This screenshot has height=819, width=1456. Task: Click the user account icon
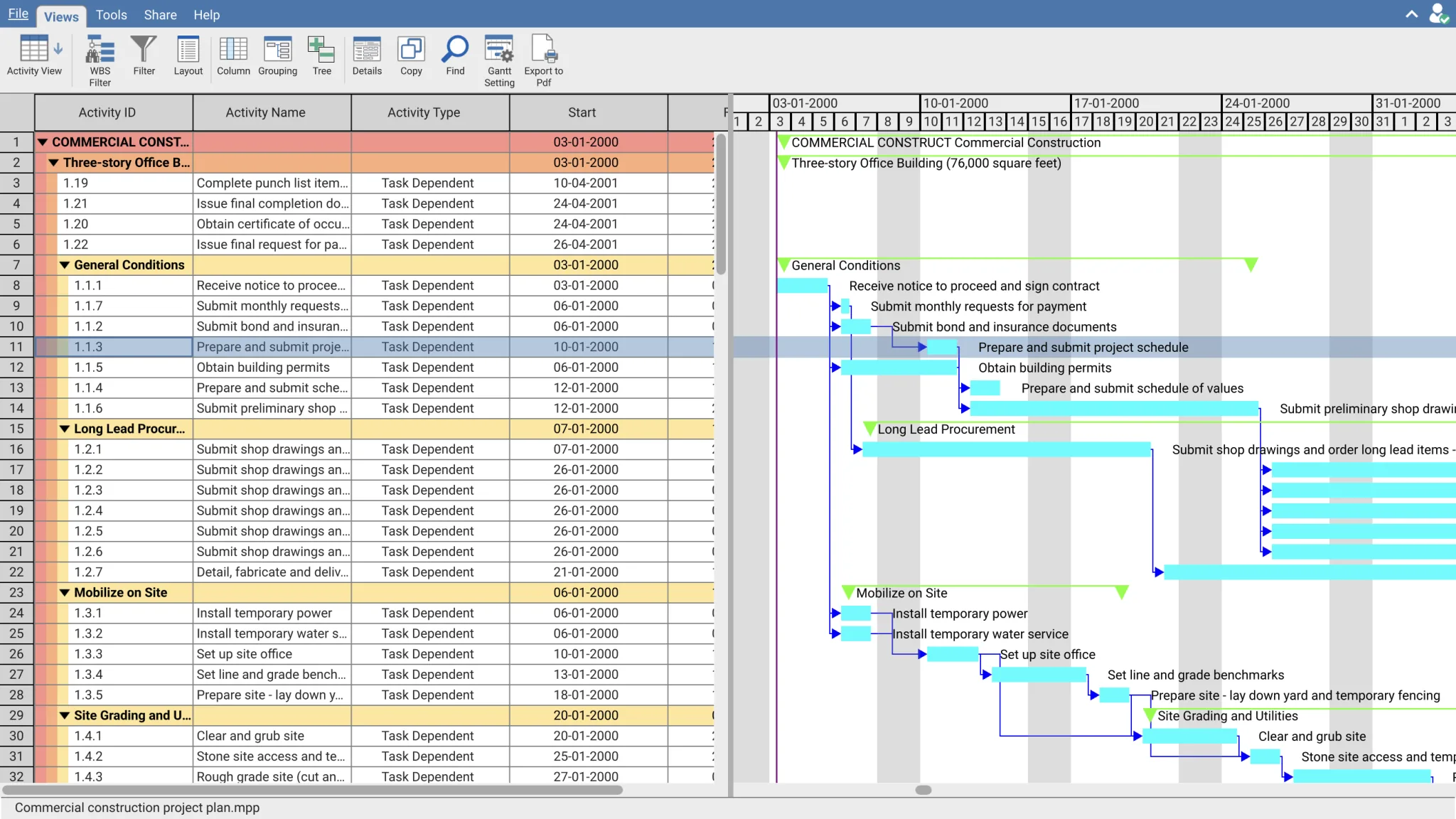1439,14
